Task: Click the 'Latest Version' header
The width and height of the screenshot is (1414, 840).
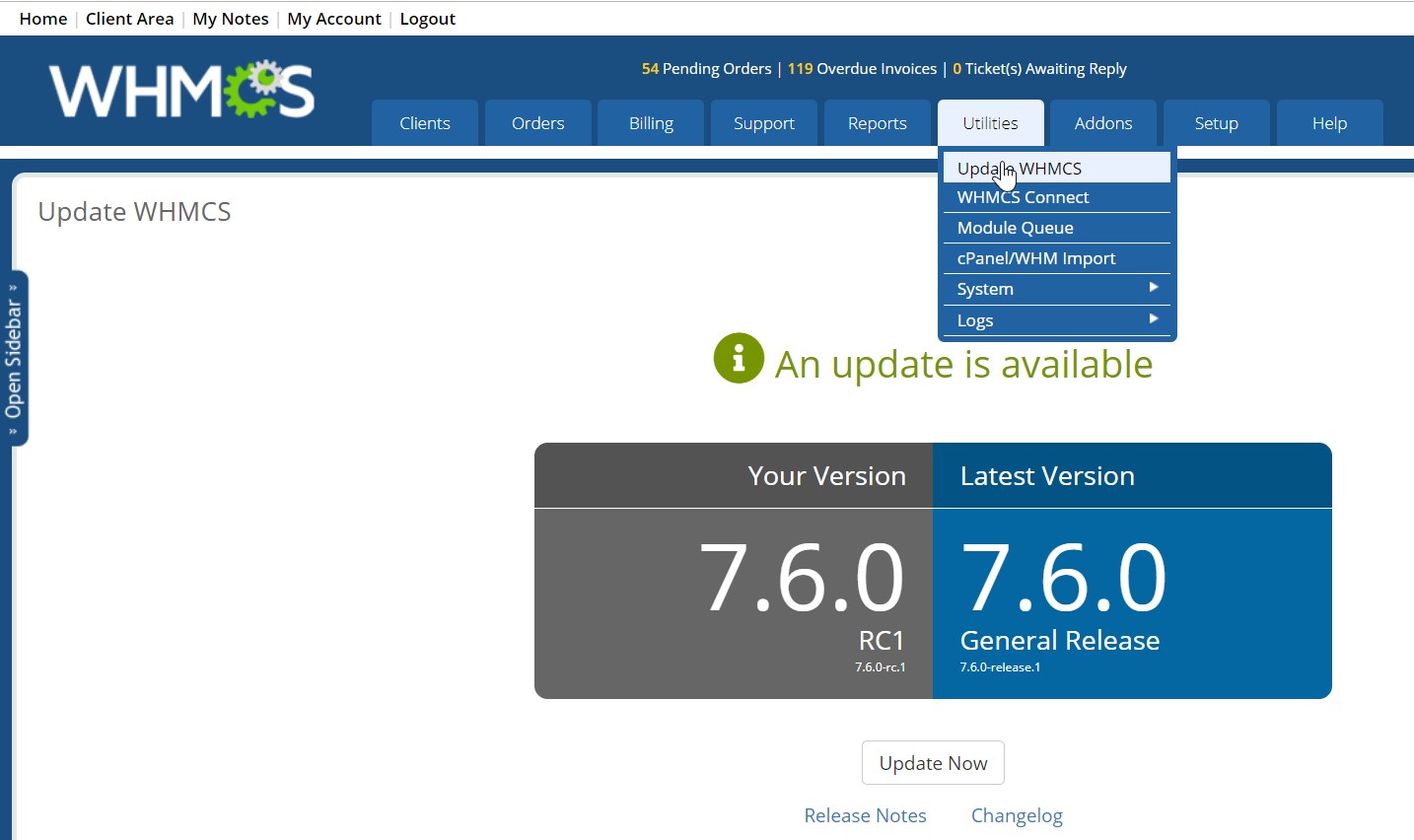Action: click(x=1047, y=476)
